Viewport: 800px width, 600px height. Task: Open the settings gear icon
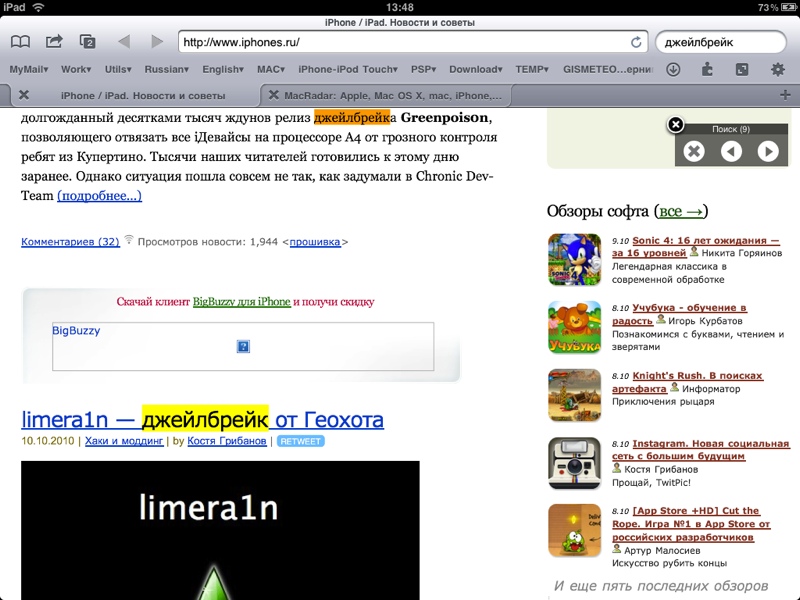pos(778,69)
